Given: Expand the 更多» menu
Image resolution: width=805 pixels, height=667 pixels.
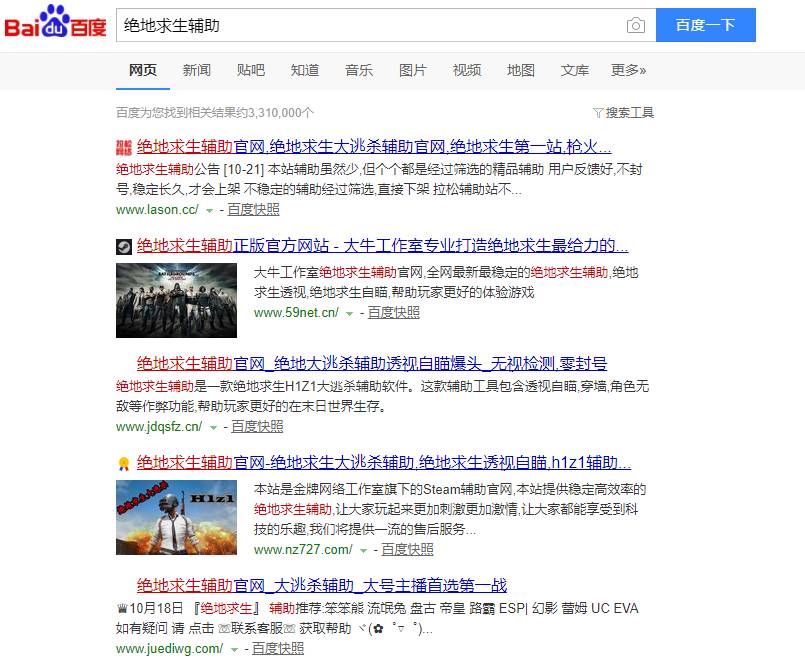Looking at the screenshot, I should click(x=628, y=70).
